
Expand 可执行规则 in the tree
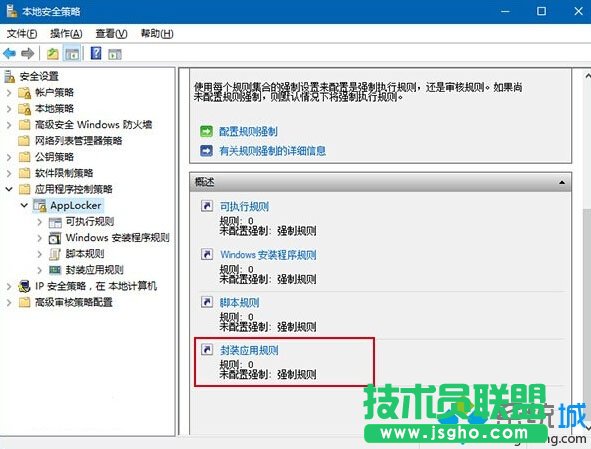[x=40, y=222]
